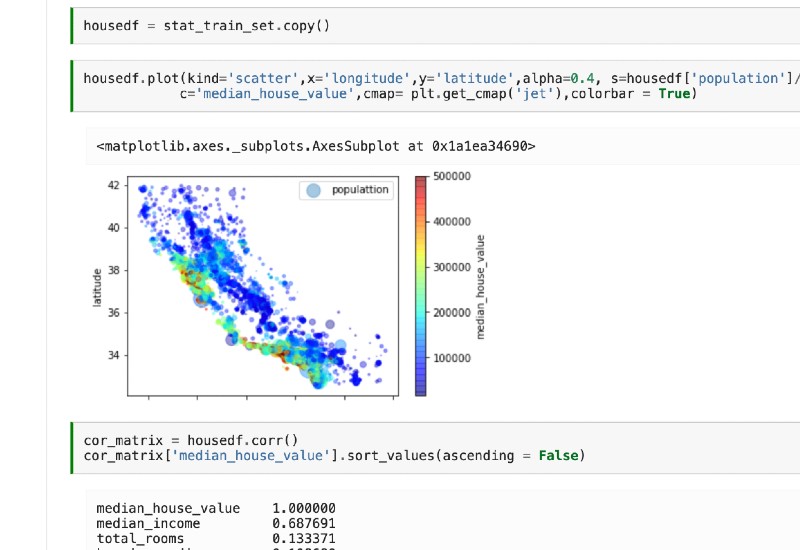800x550 pixels.
Task: Click the 42 y-axis tick label
Action: (x=113, y=185)
